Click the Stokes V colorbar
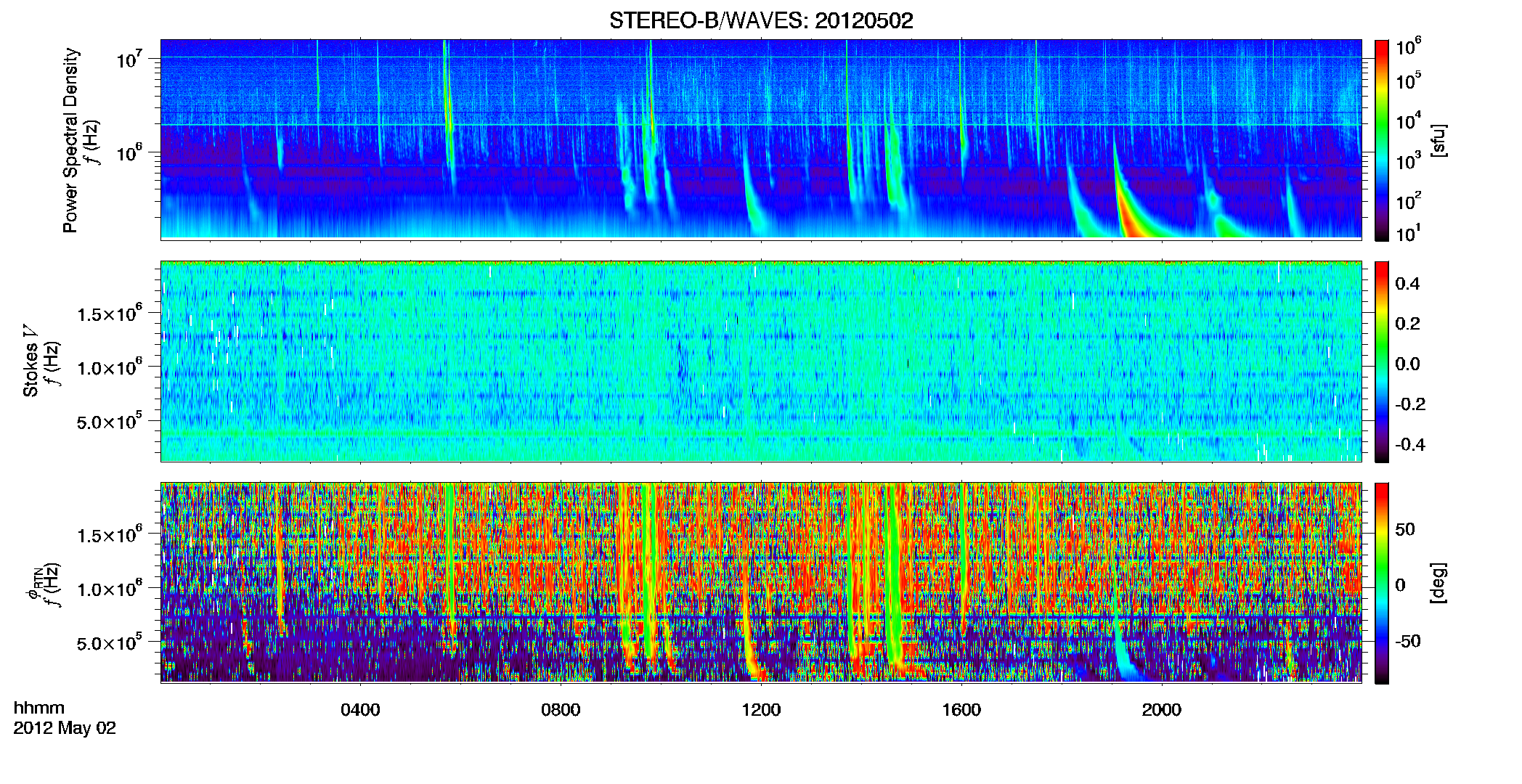 [1382, 362]
